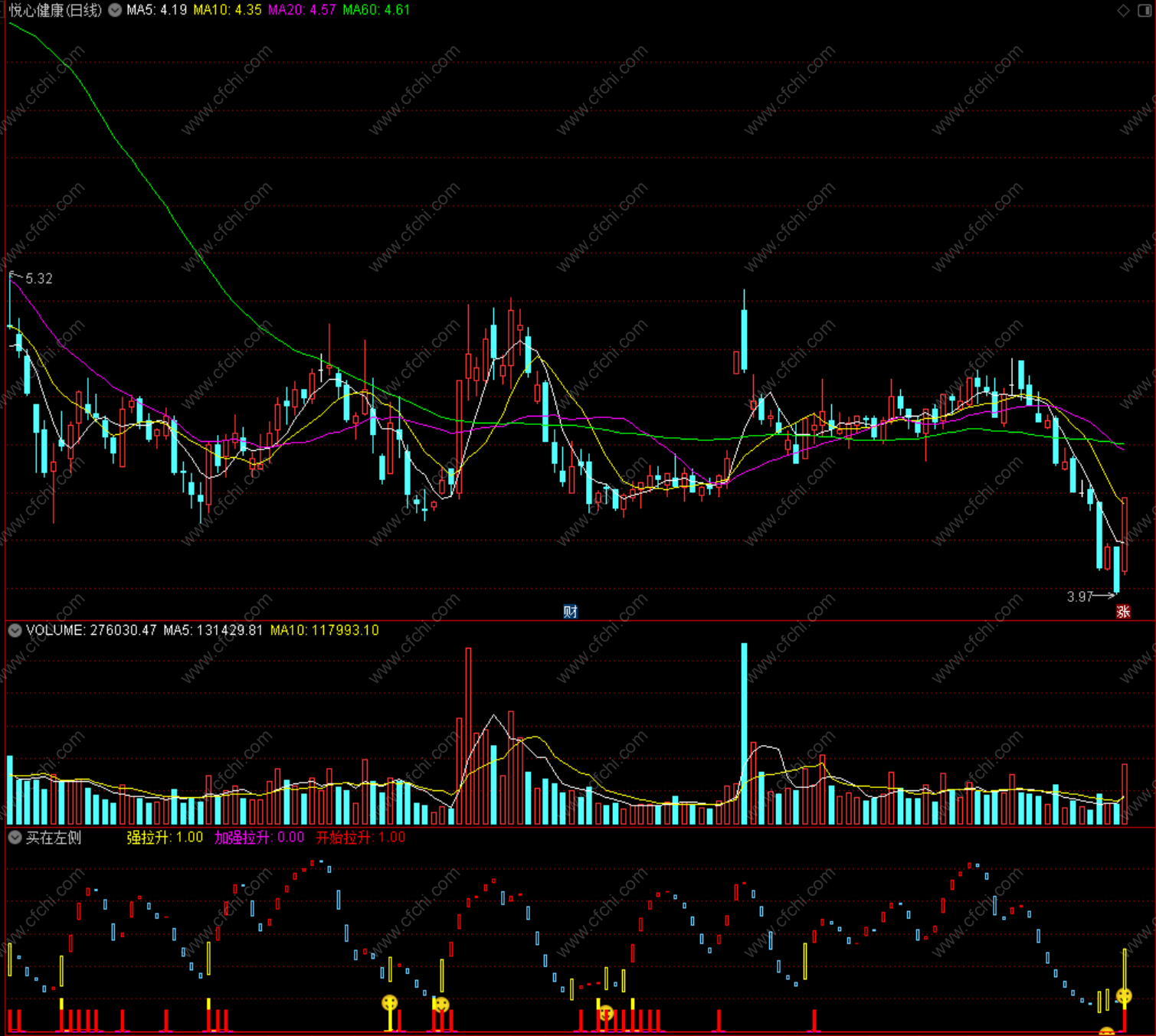1156x1036 pixels.
Task: Click the red 涨 marker below the chart
Action: 1123,611
